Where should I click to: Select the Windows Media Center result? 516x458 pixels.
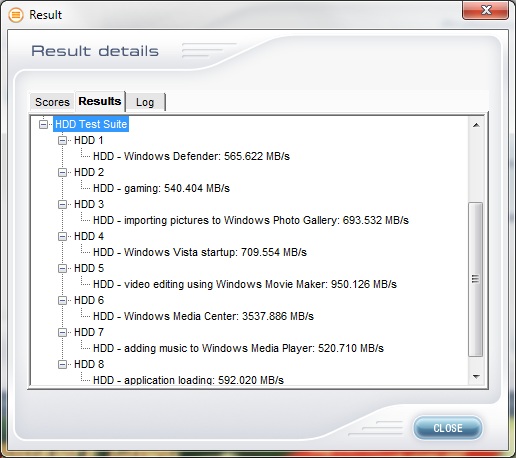203,316
